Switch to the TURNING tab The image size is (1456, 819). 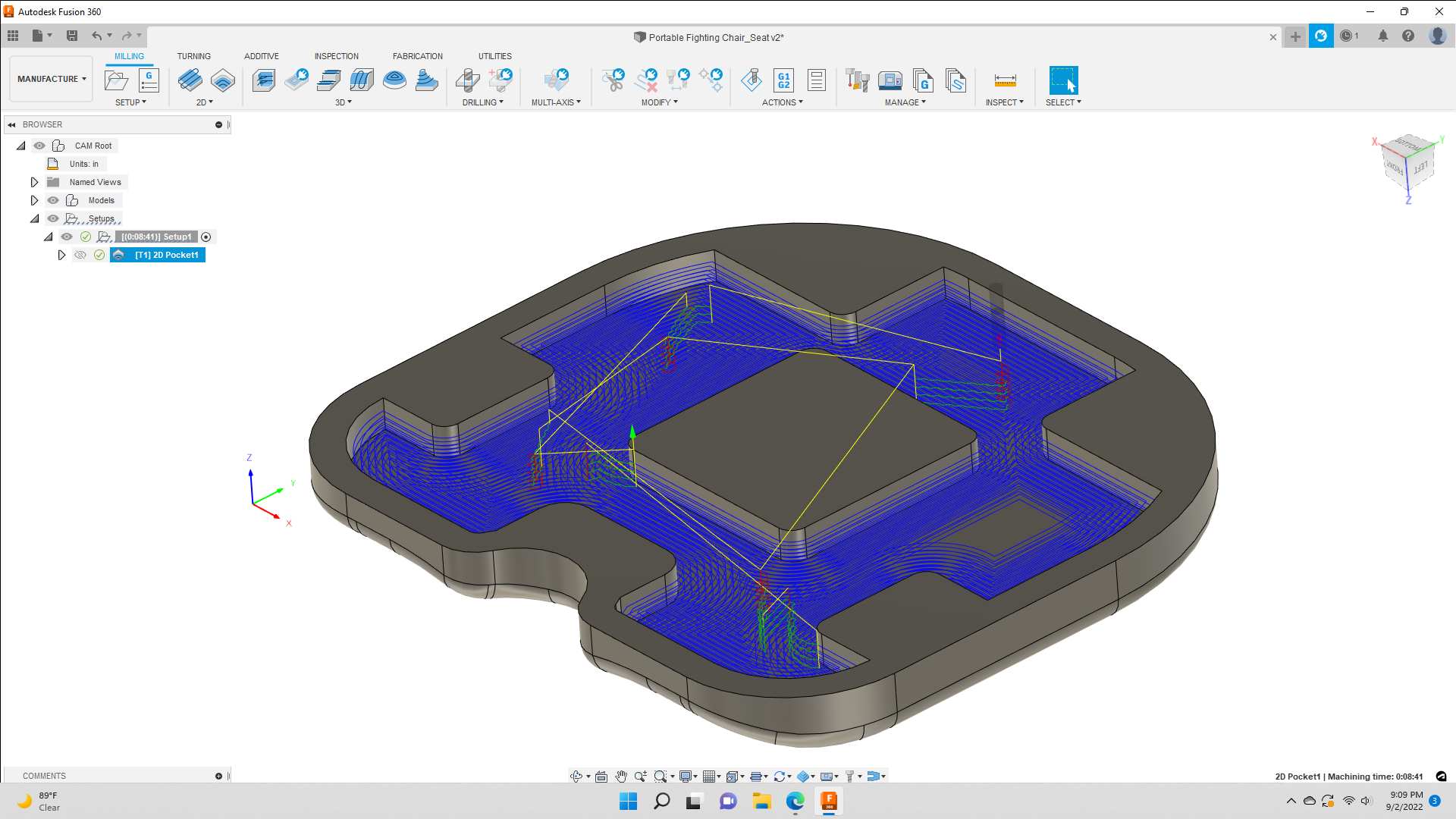(x=194, y=55)
